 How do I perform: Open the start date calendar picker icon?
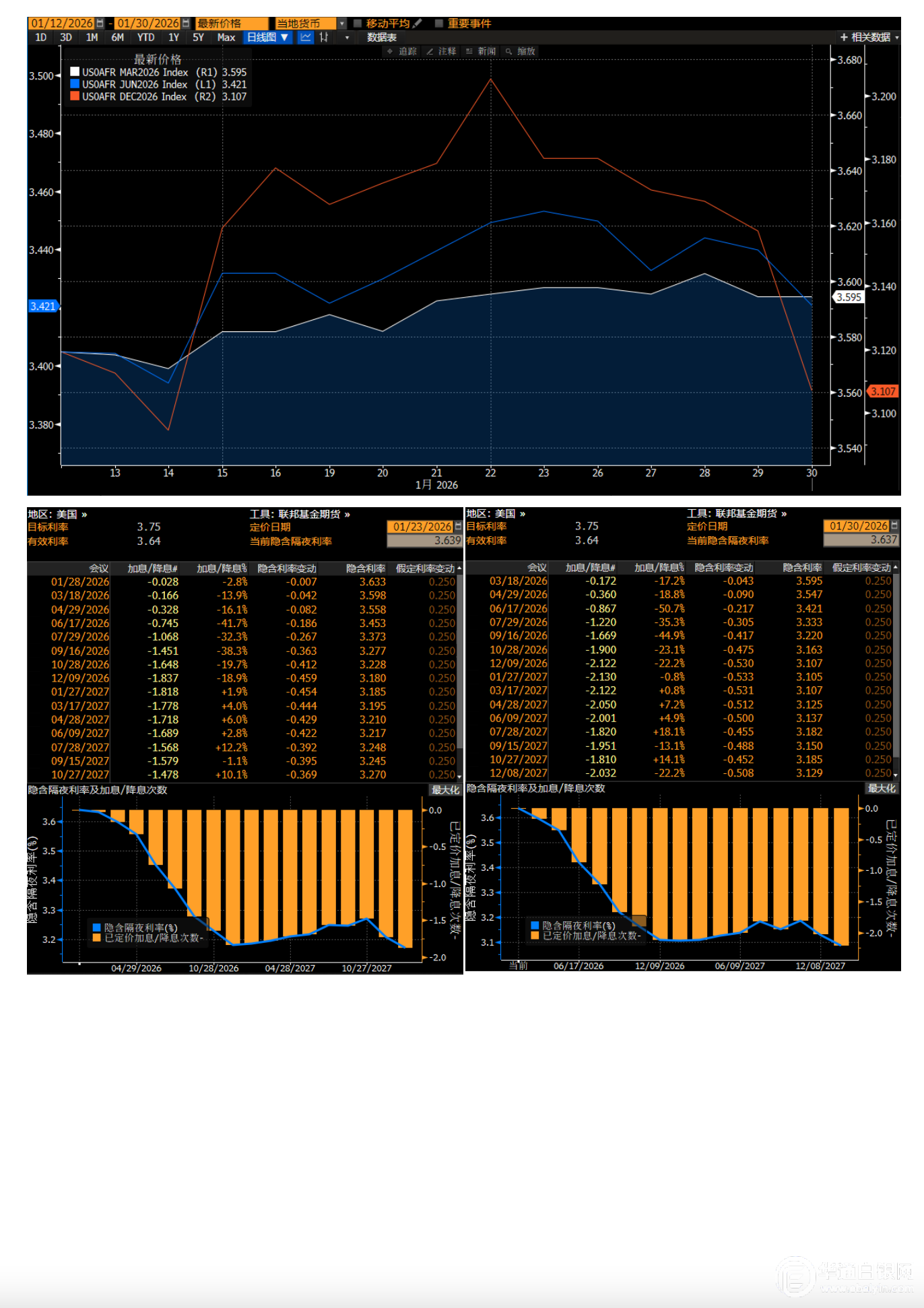pos(100,24)
